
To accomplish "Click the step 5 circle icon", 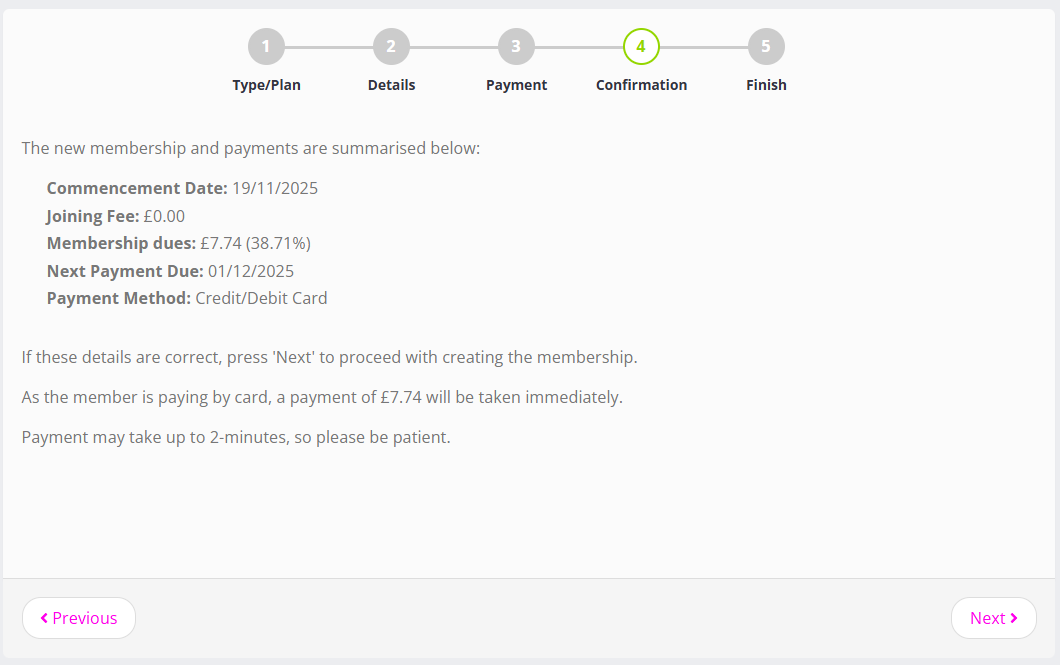I will (x=766, y=46).
